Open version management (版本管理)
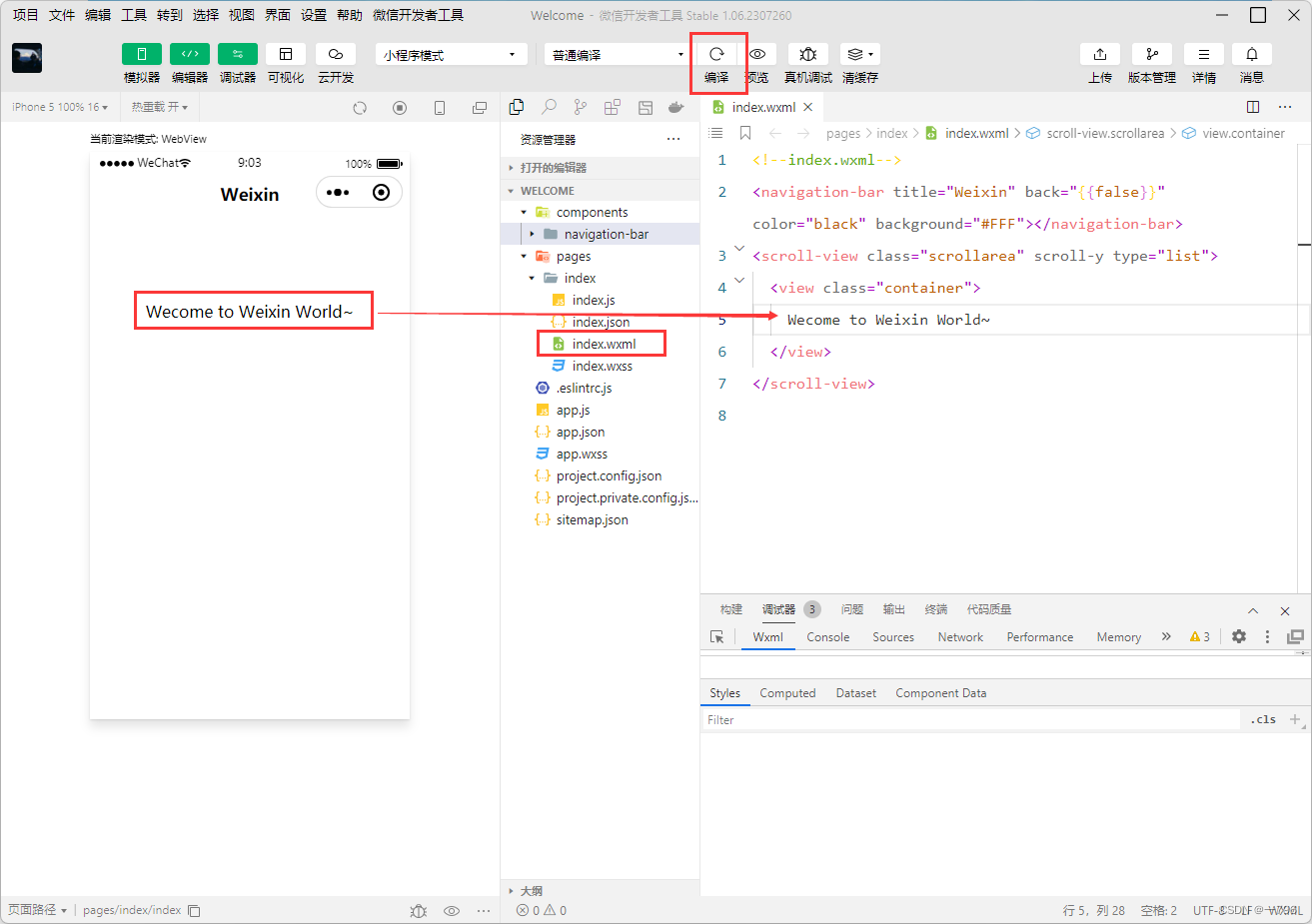The width and height of the screenshot is (1312, 924). click(1152, 54)
